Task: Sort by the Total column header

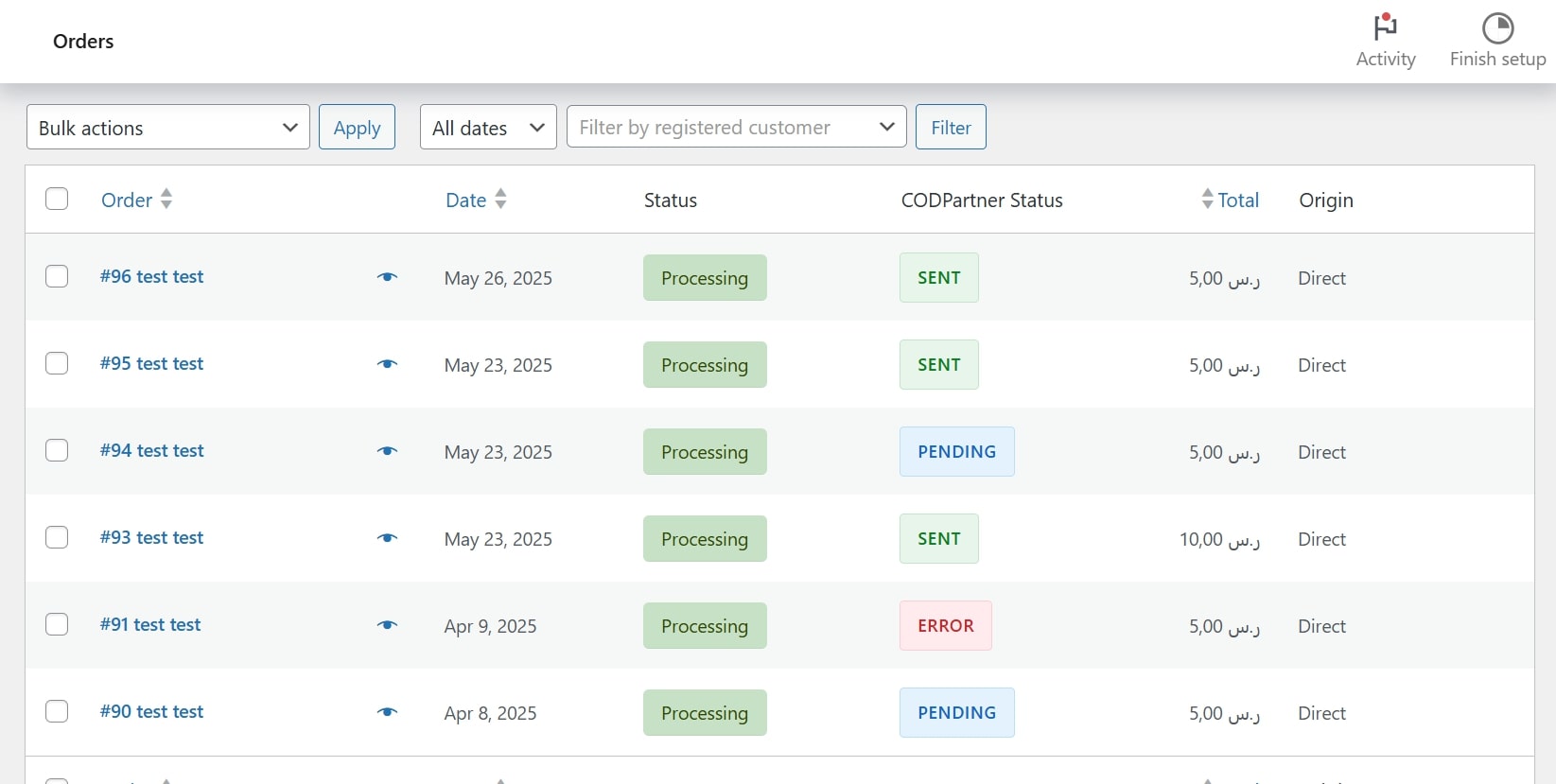Action: click(1237, 200)
